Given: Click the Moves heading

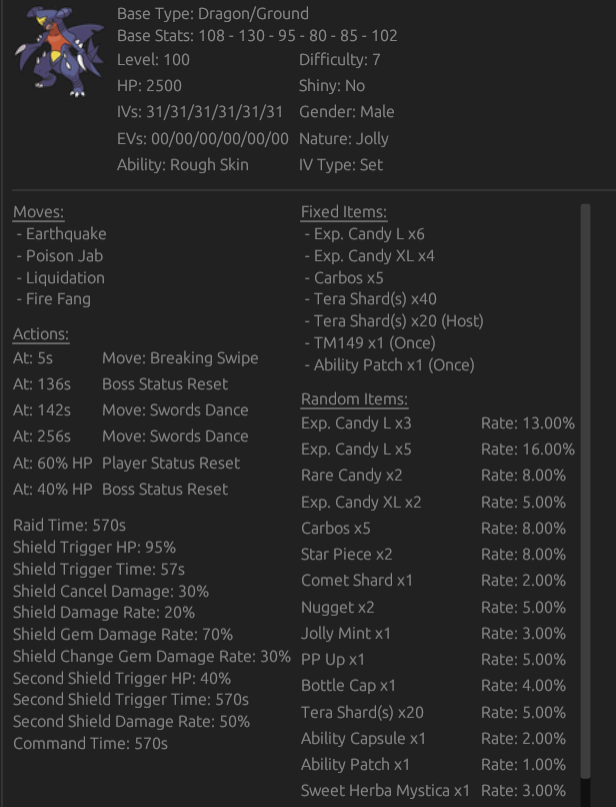Looking at the screenshot, I should pyautogui.click(x=39, y=212).
